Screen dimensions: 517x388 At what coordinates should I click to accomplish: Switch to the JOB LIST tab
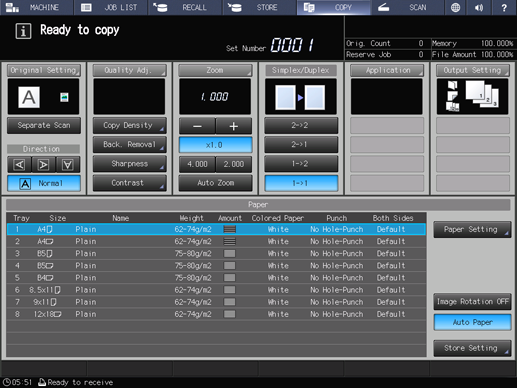[x=111, y=7]
